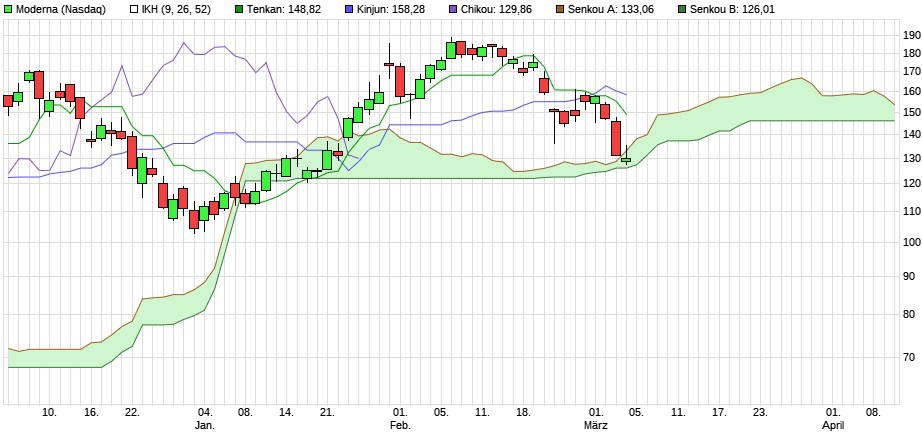Image resolution: width=922 pixels, height=432 pixels.
Task: Click the '01.' date label above Feb.
Action: tap(400, 412)
